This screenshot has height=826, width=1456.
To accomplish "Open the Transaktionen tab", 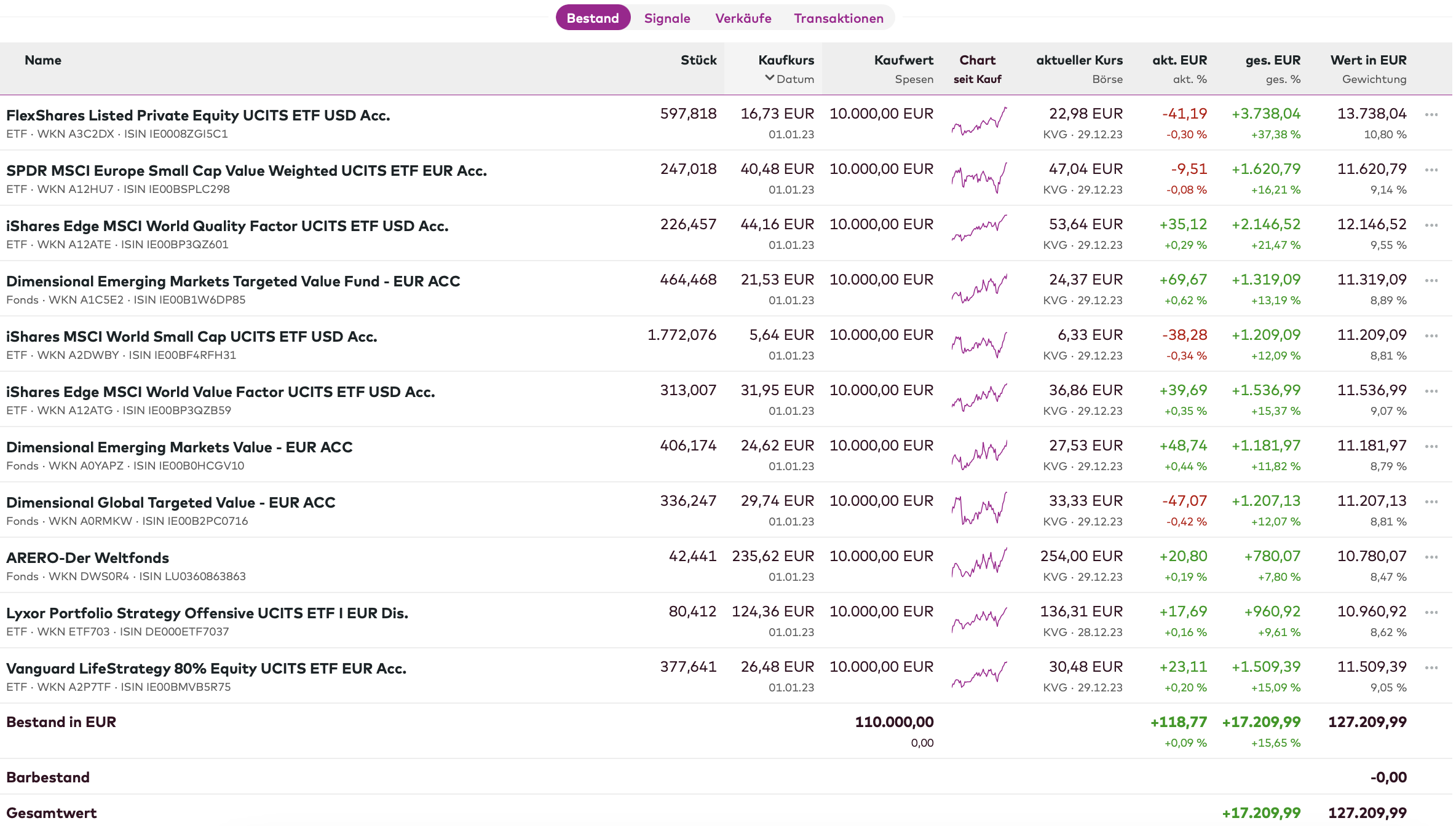I will click(838, 18).
